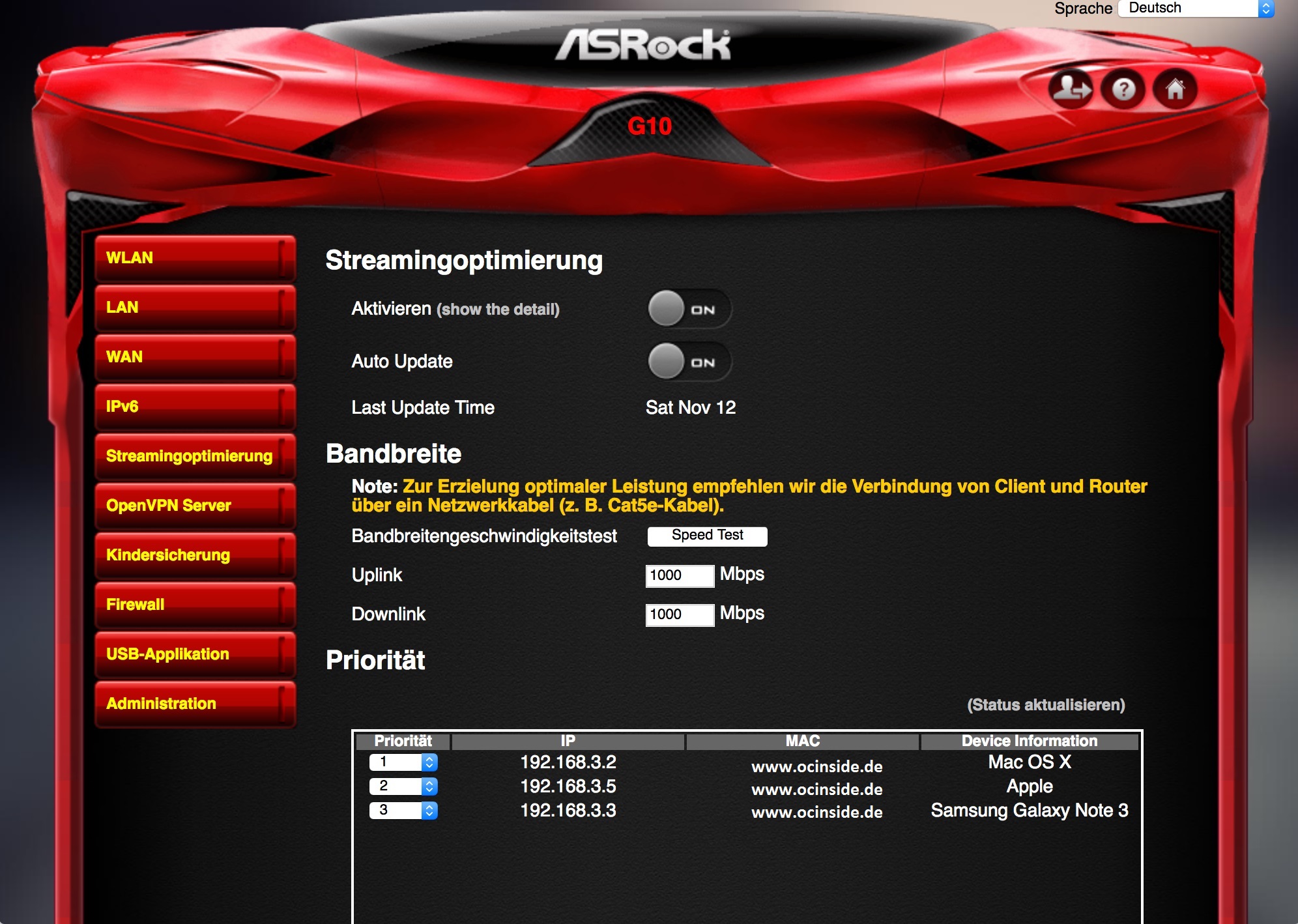Click the ASRock logo
The height and width of the screenshot is (924, 1298).
tap(642, 45)
